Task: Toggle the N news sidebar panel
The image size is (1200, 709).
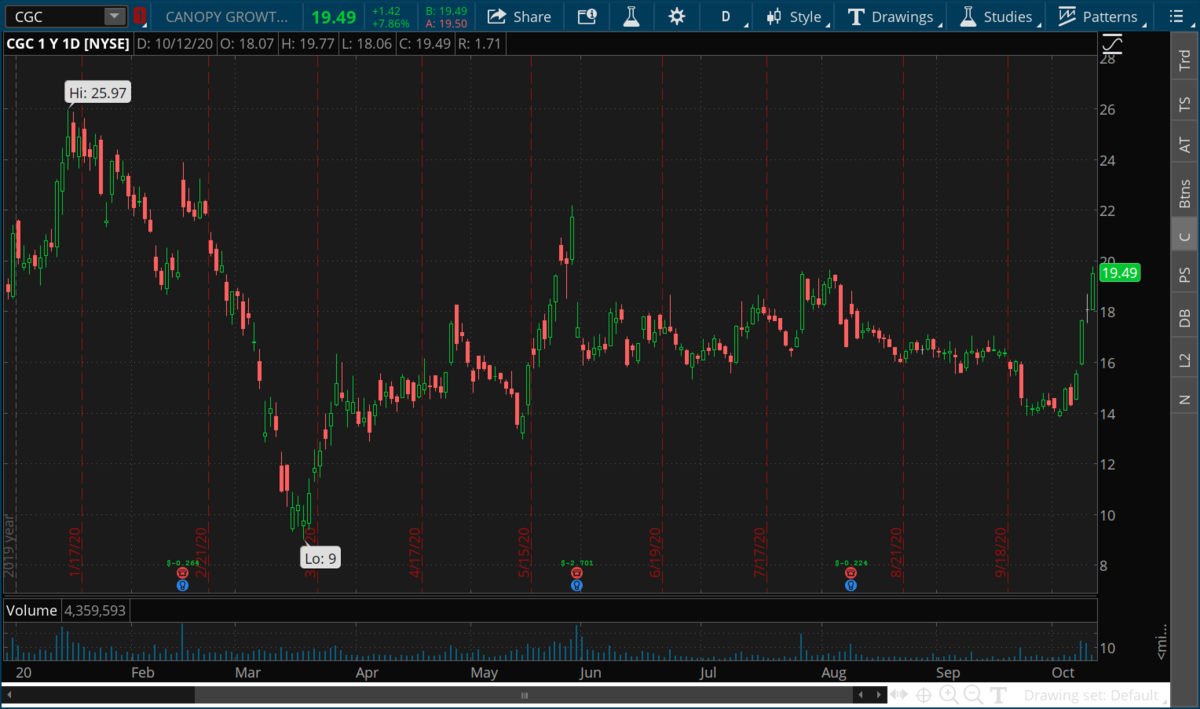Action: [x=1185, y=398]
